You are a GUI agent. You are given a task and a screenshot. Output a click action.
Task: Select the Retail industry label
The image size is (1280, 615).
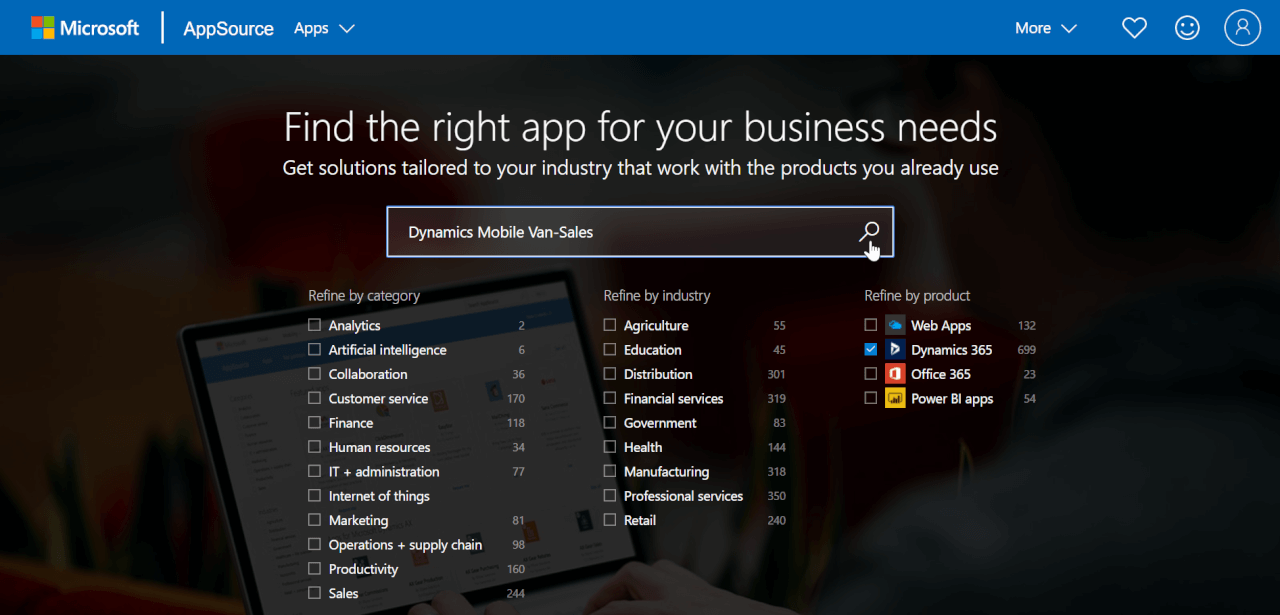(640, 520)
